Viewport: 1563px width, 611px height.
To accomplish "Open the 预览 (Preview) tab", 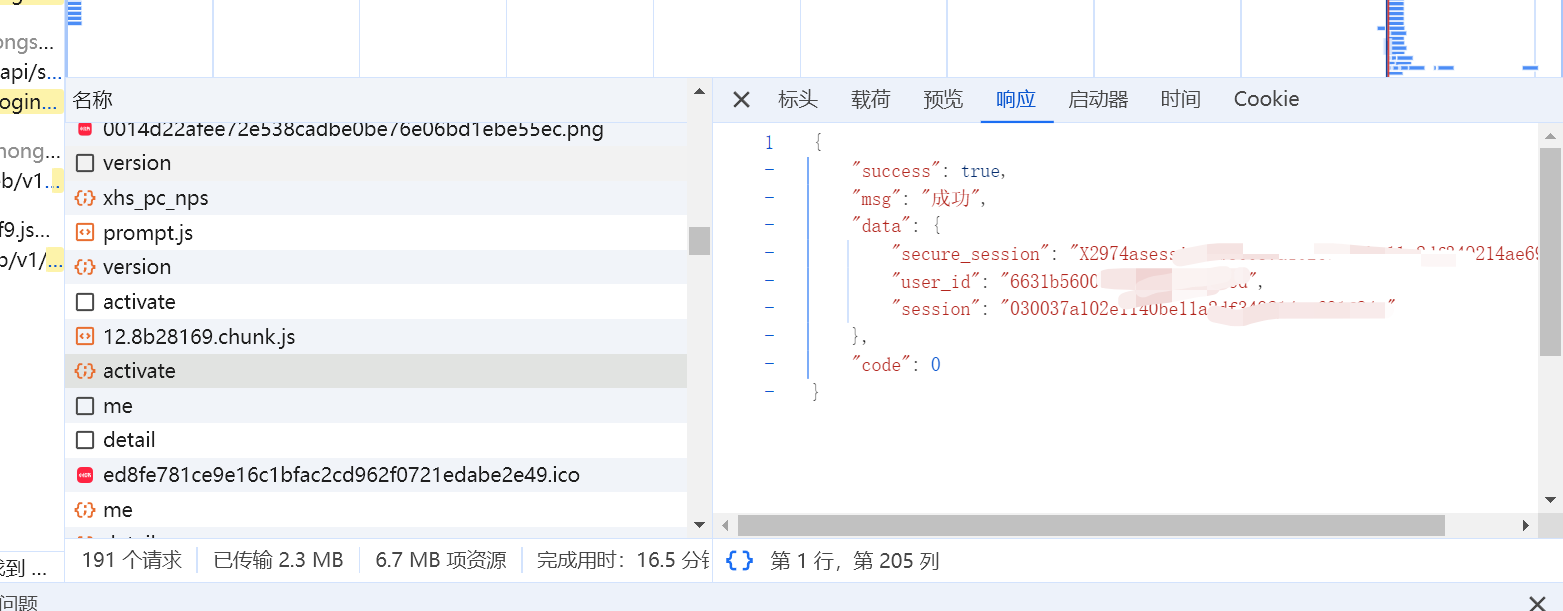I will point(943,99).
